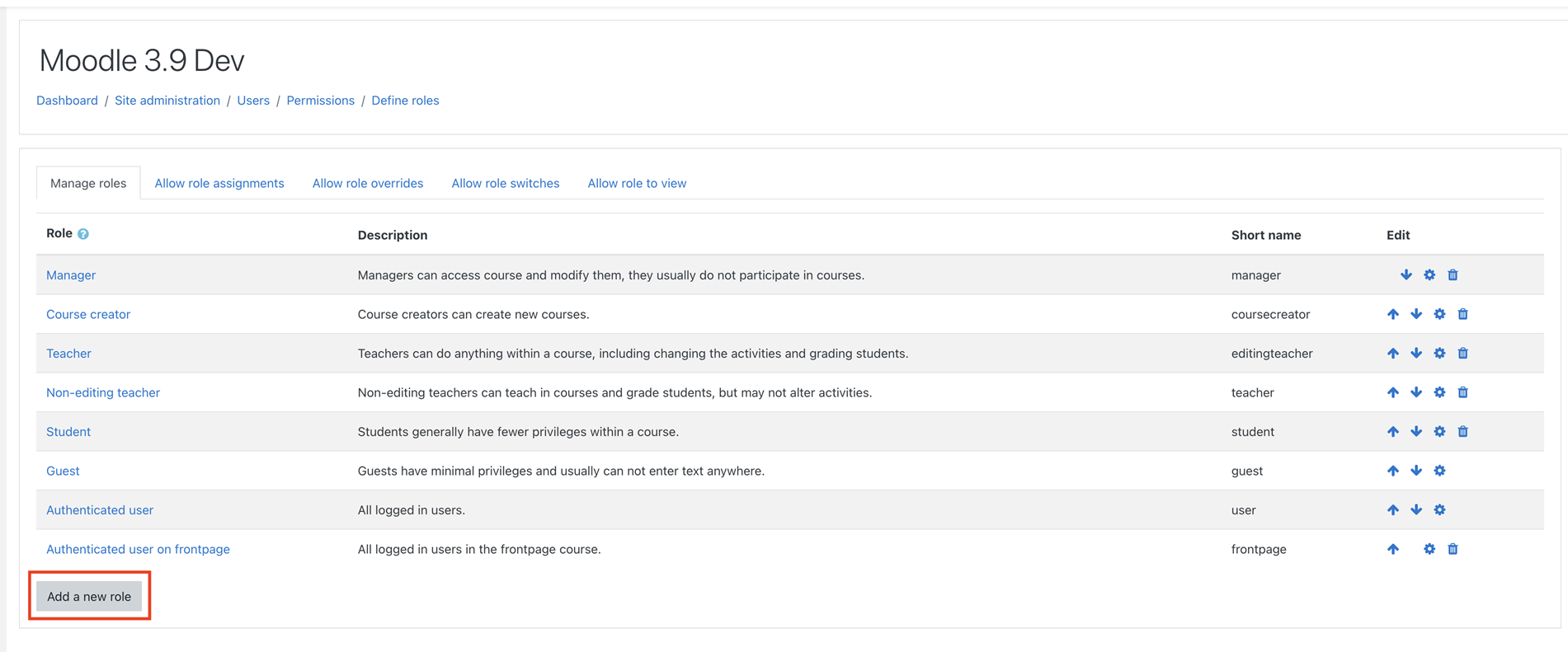Go to Dashboard breadcrumb
Image resolution: width=1568 pixels, height=652 pixels.
[67, 101]
